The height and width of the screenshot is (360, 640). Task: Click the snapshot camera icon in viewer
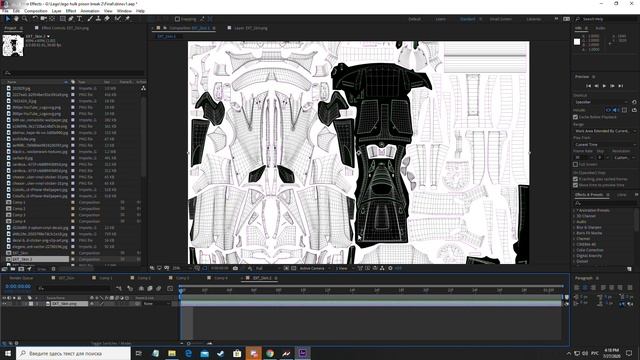point(235,268)
